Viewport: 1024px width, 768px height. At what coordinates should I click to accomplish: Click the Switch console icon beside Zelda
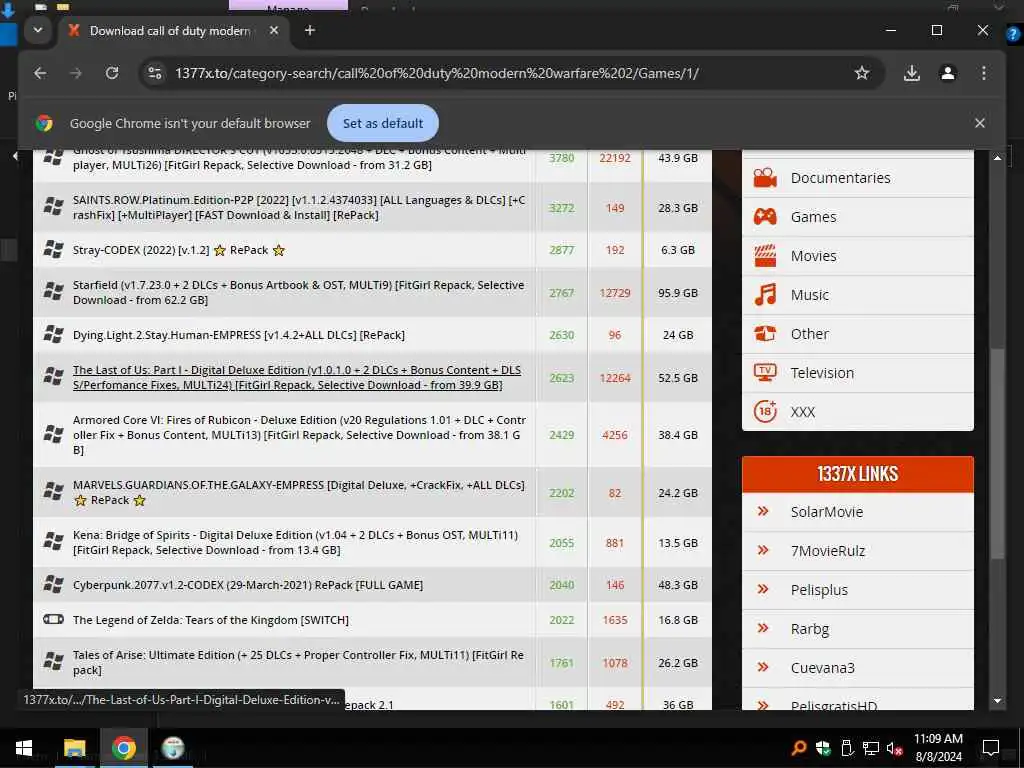(53, 620)
